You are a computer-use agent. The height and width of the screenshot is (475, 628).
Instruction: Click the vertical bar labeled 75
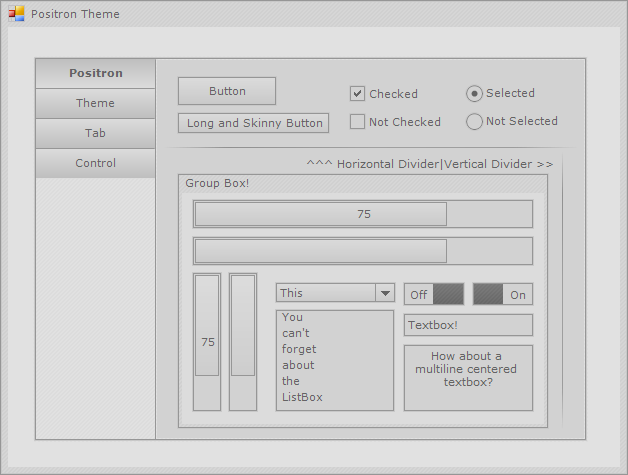(x=207, y=341)
